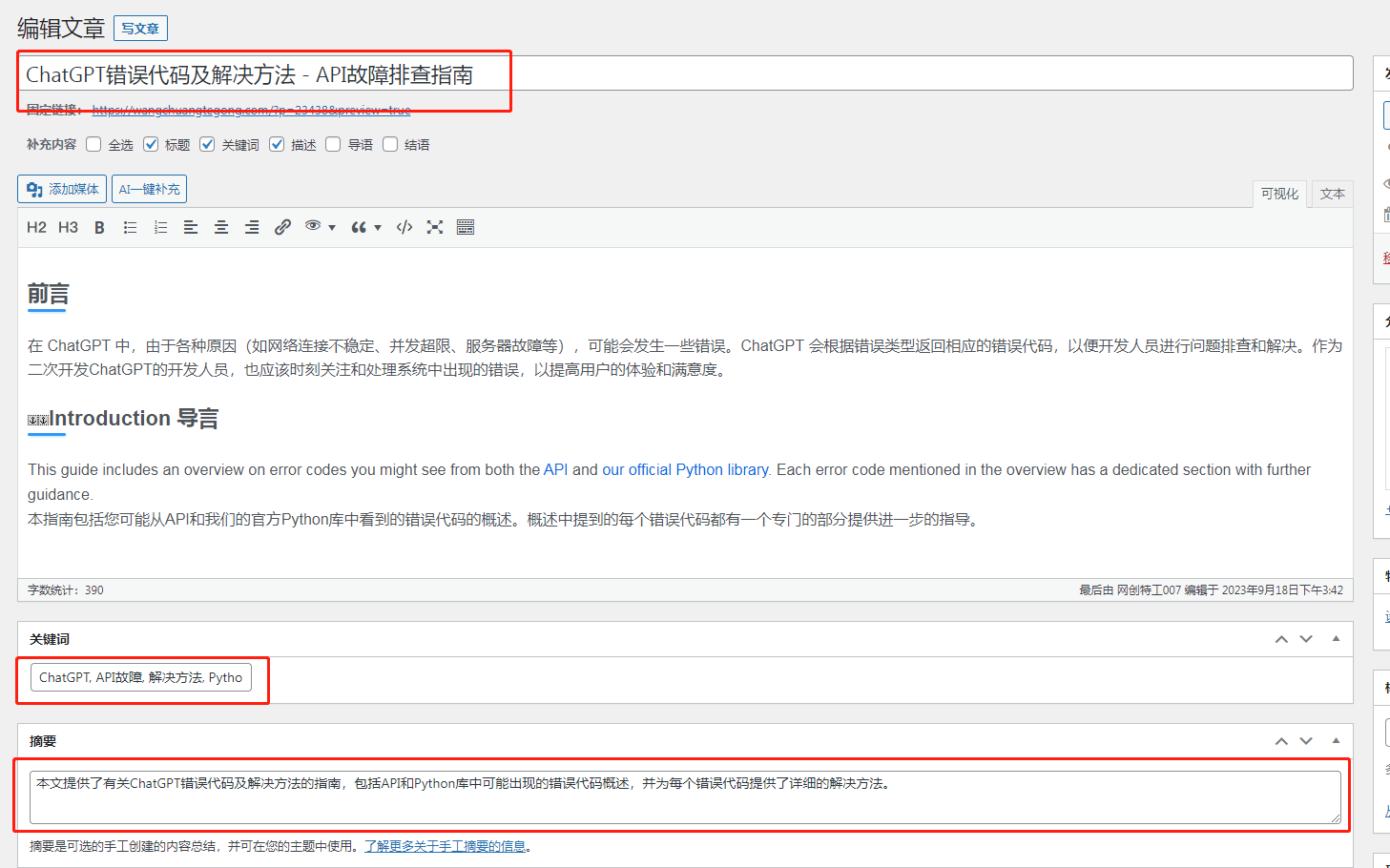Screen dimensions: 1390x868
Task: Click into the 关键词 input field
Action: 141,677
